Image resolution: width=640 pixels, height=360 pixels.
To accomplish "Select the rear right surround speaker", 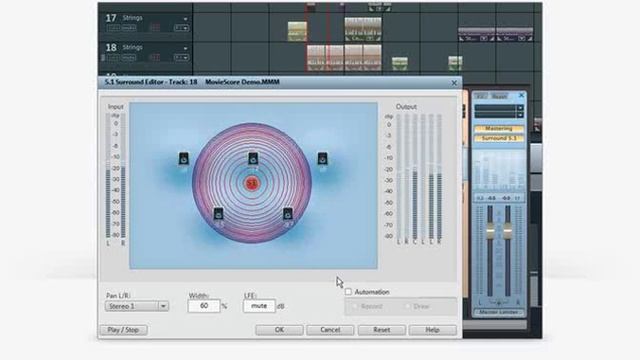I will (x=288, y=214).
